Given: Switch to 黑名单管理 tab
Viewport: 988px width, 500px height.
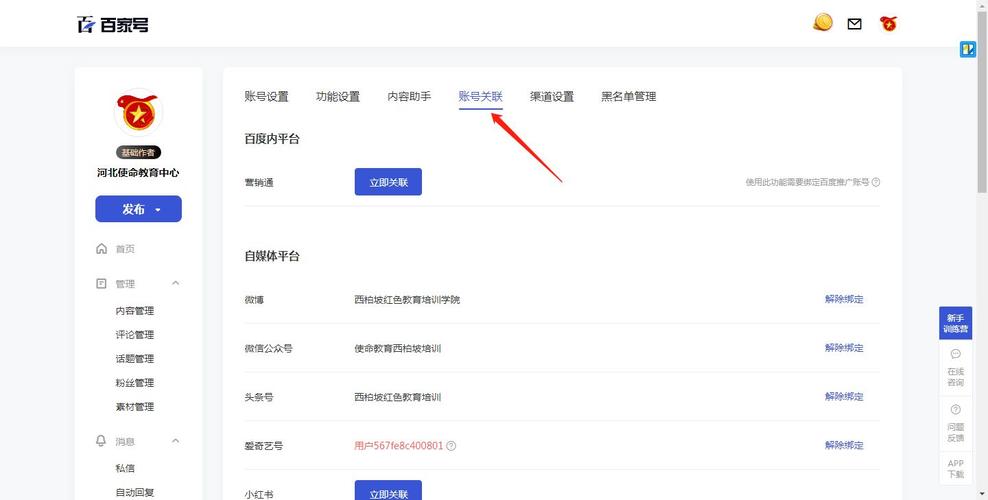Looking at the screenshot, I should click(x=629, y=97).
